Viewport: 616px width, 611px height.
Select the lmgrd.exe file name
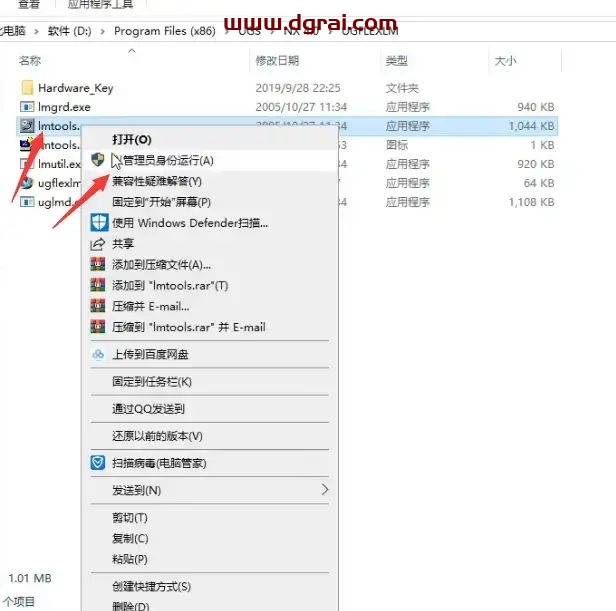click(x=64, y=107)
